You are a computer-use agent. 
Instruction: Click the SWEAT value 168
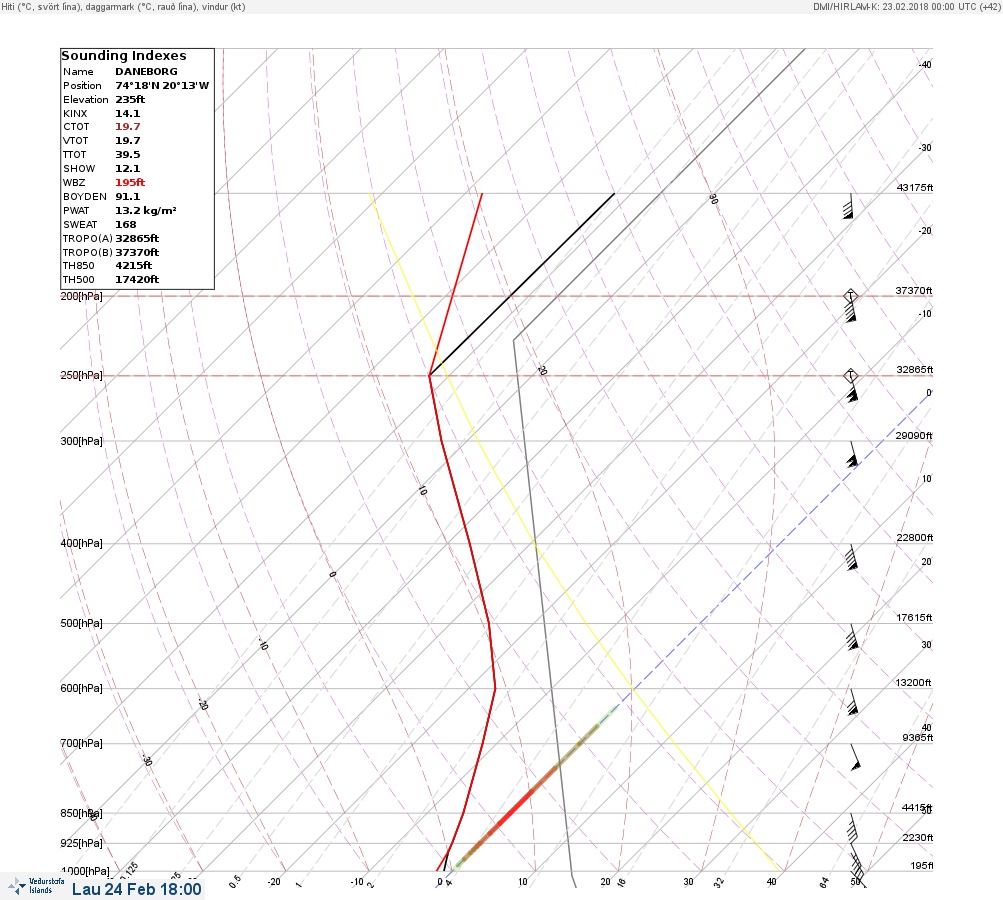point(125,225)
